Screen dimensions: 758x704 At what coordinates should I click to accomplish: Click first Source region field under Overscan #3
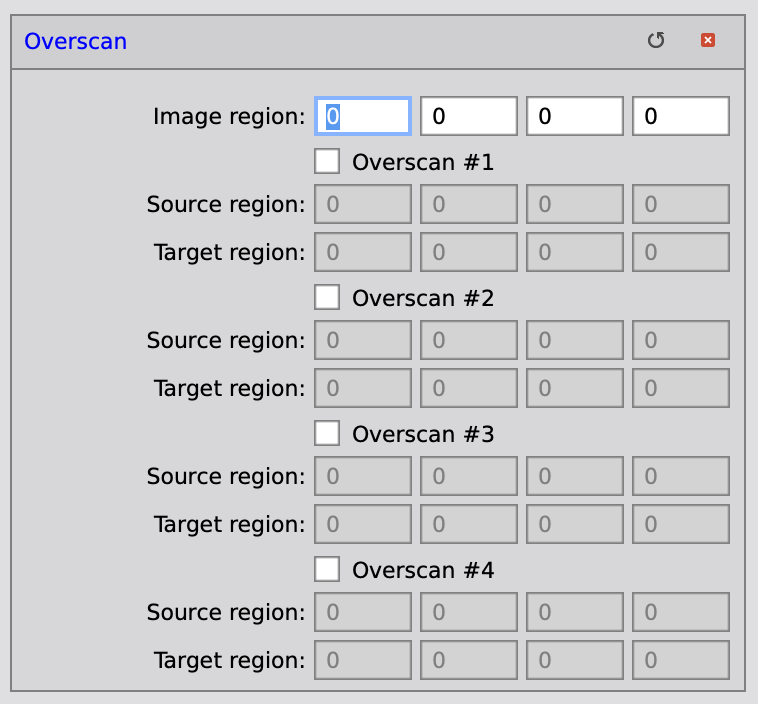(363, 476)
